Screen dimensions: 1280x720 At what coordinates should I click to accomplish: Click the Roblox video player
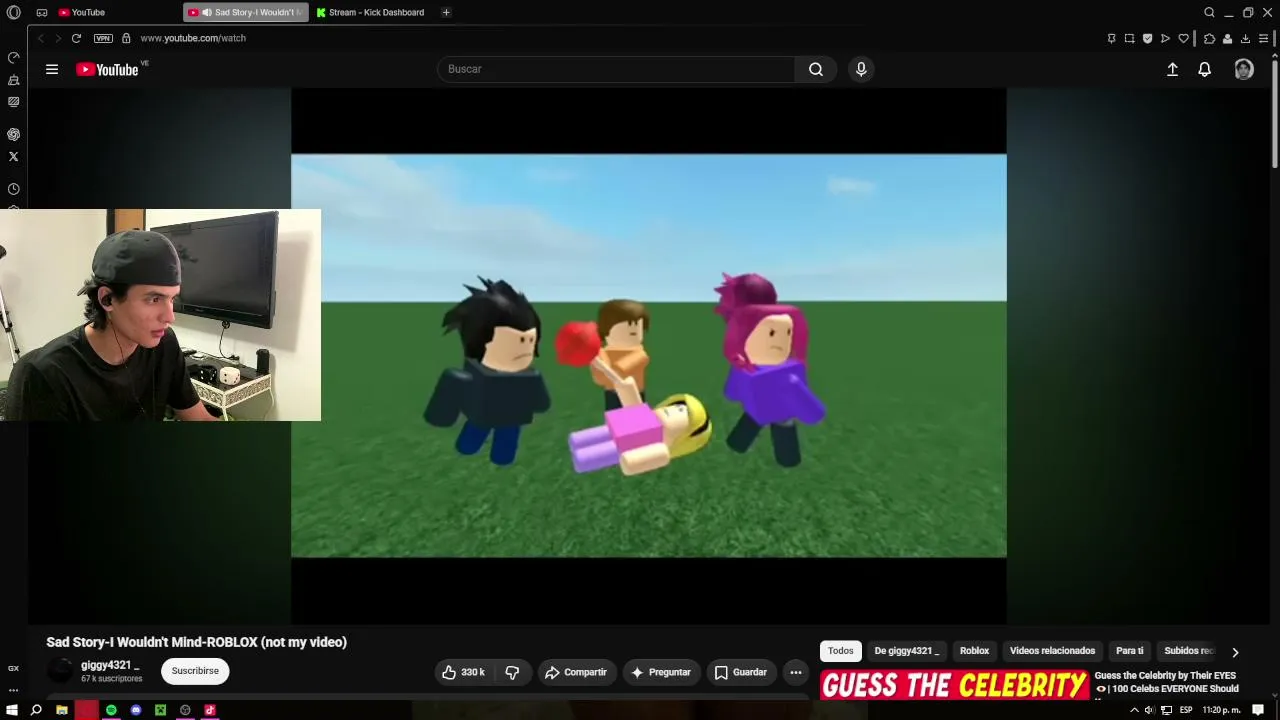coord(648,355)
